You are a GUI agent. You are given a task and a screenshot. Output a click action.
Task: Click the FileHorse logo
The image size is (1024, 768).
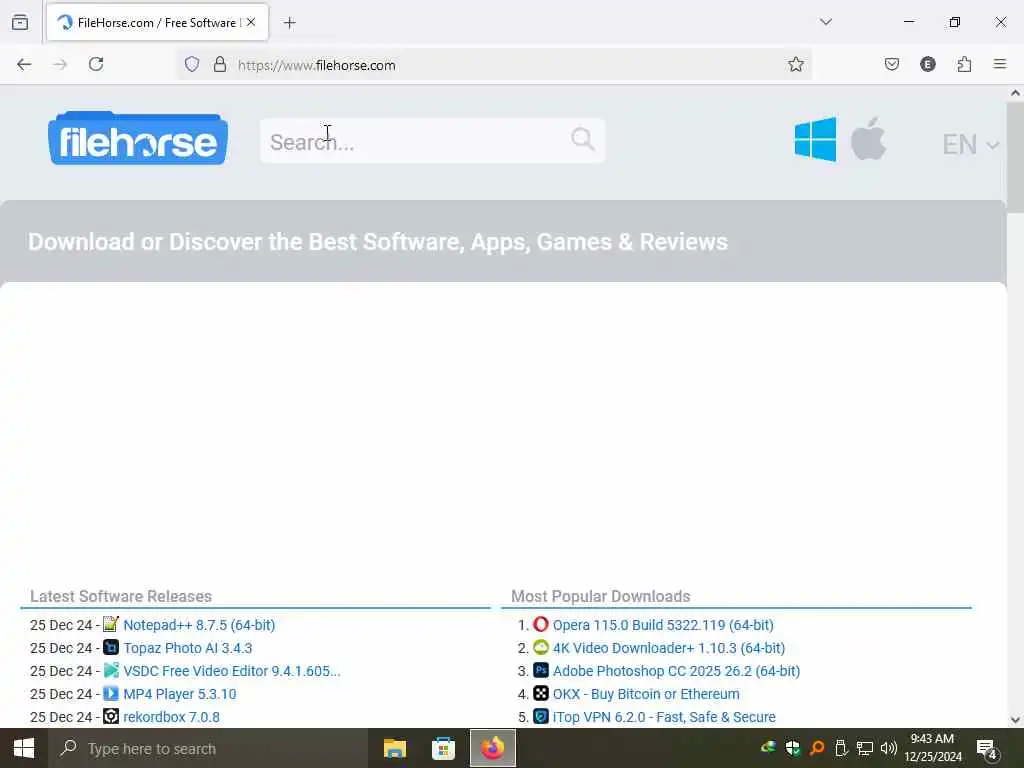click(138, 138)
